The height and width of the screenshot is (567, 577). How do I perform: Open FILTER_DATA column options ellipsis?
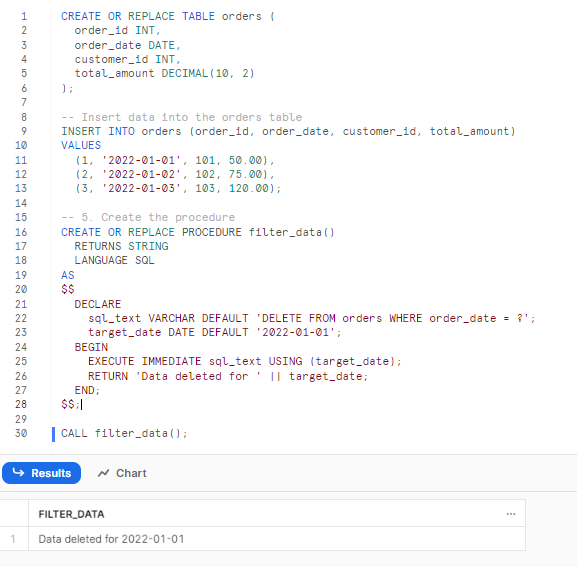click(x=511, y=514)
